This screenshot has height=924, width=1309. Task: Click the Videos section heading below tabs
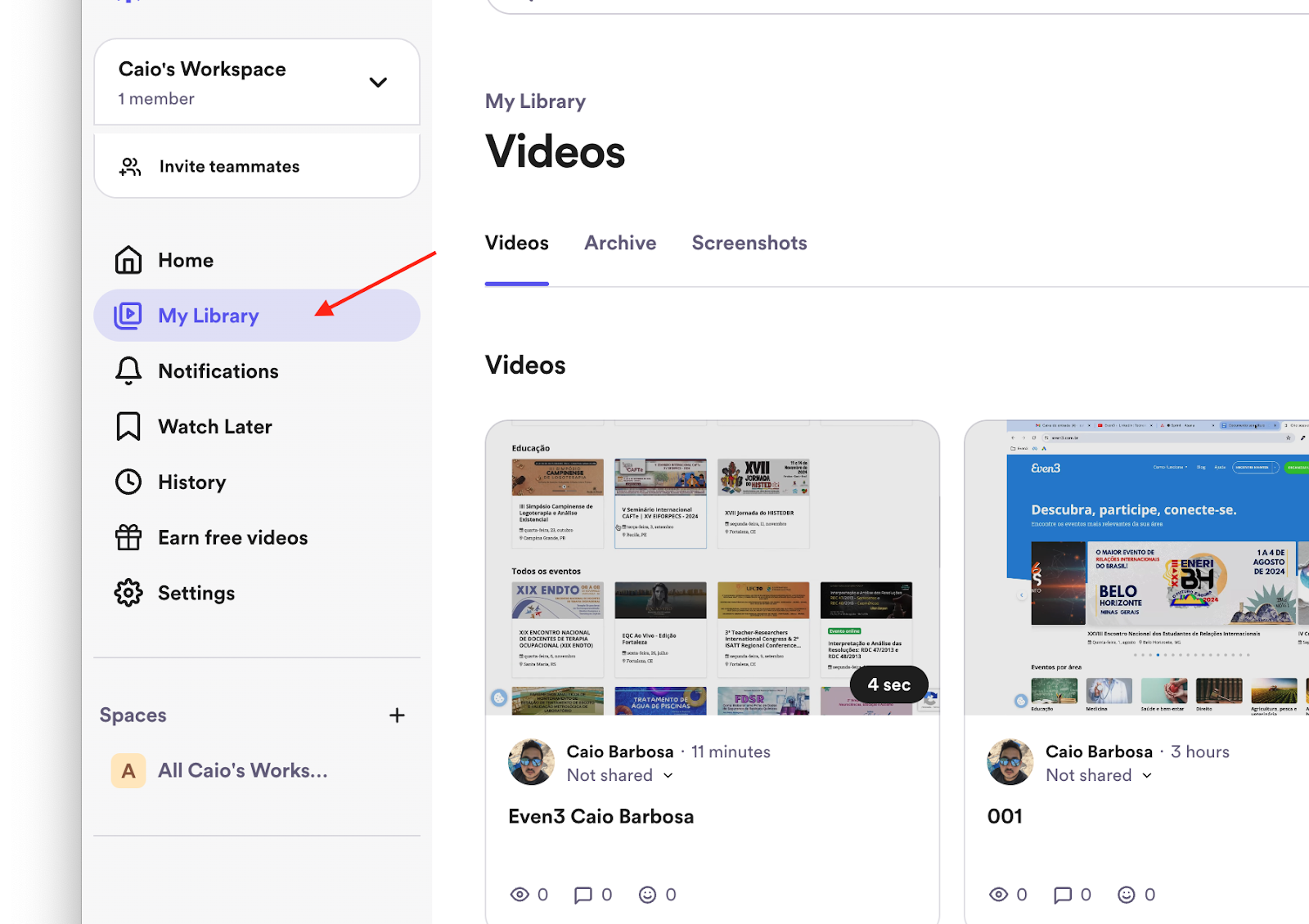(525, 365)
